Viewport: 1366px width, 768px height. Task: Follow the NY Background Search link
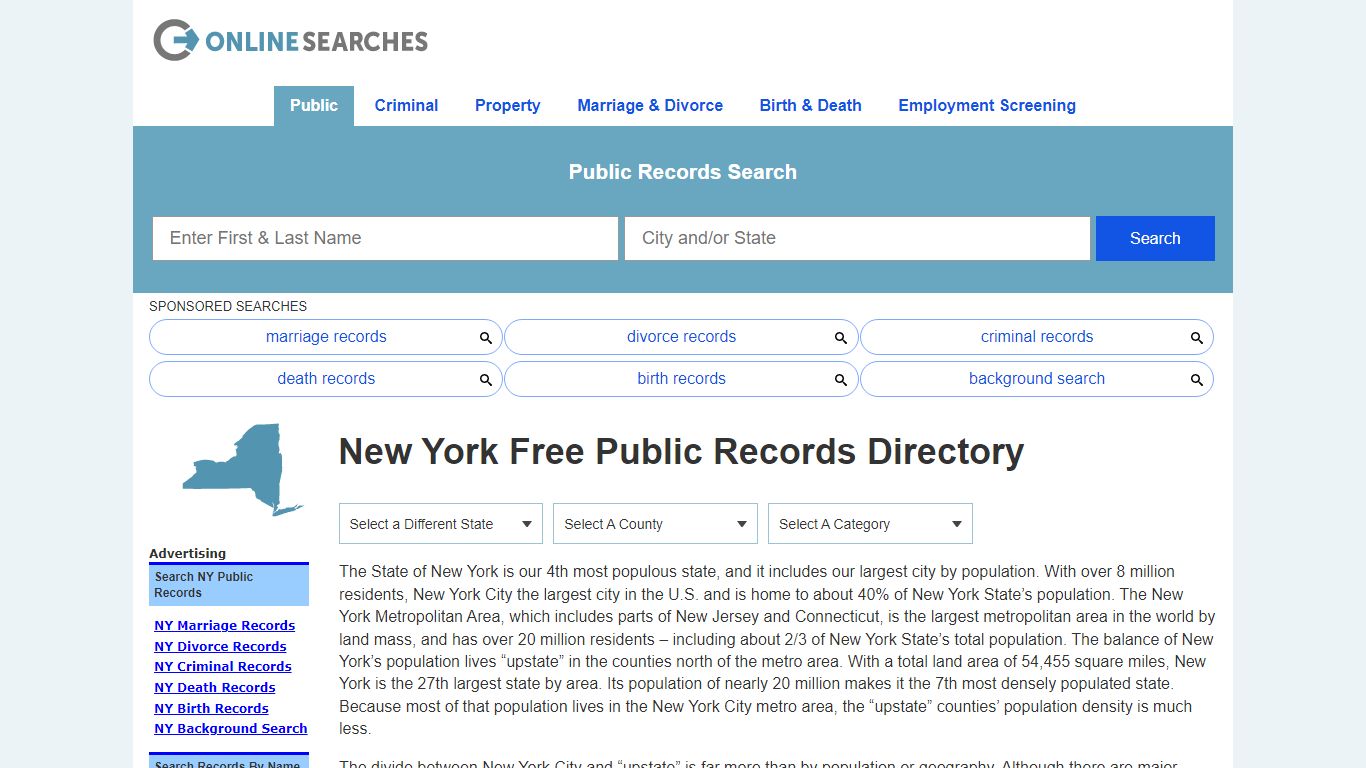(x=230, y=729)
